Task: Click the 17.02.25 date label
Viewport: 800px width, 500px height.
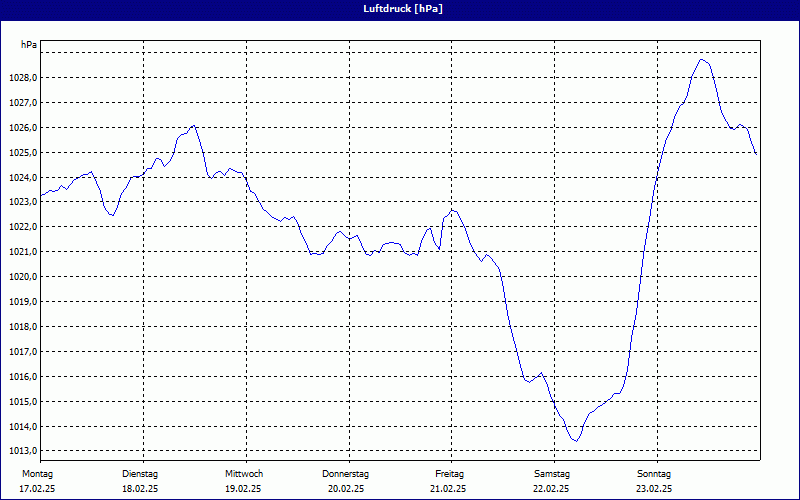Action: click(x=37, y=489)
